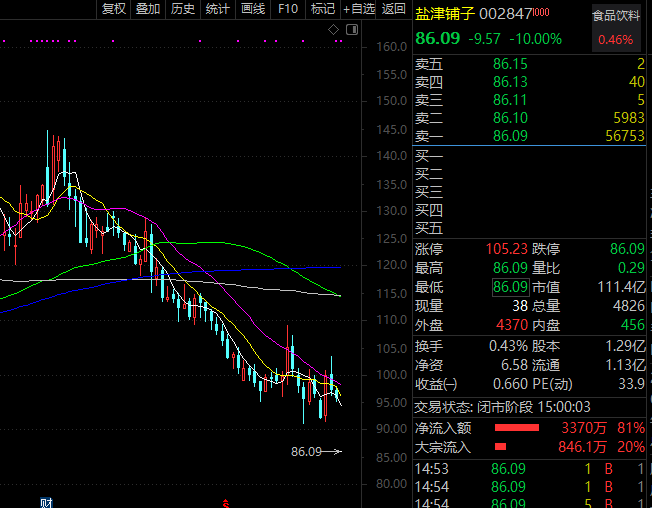Add stock to watchlist with +自选
The width and height of the screenshot is (652, 508).
(358, 9)
